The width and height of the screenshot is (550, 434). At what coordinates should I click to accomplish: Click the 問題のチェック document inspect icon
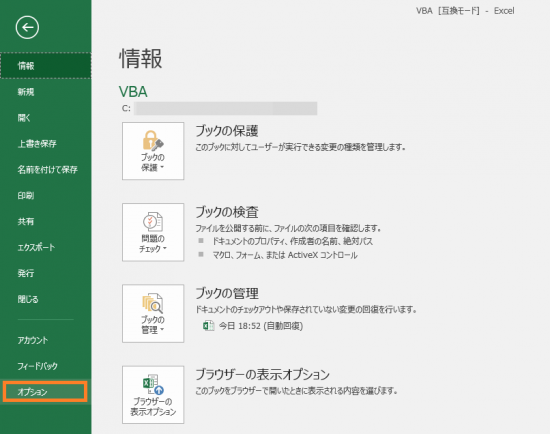tap(153, 222)
